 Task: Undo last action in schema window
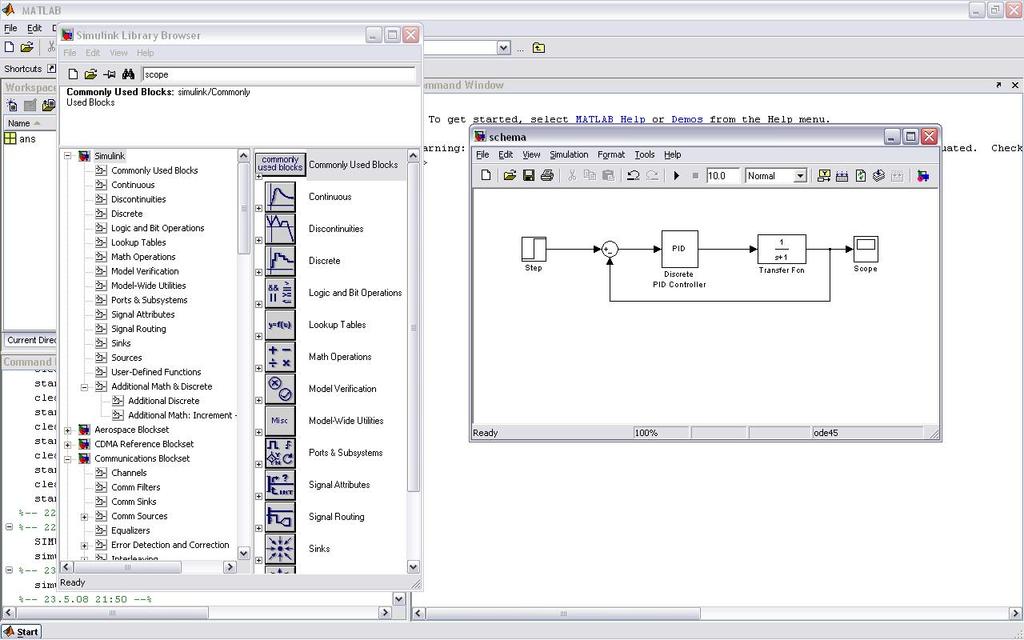click(x=633, y=175)
